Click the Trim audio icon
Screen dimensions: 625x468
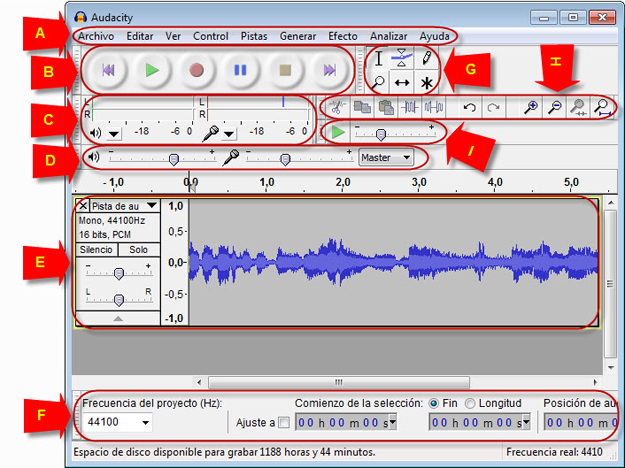409,107
